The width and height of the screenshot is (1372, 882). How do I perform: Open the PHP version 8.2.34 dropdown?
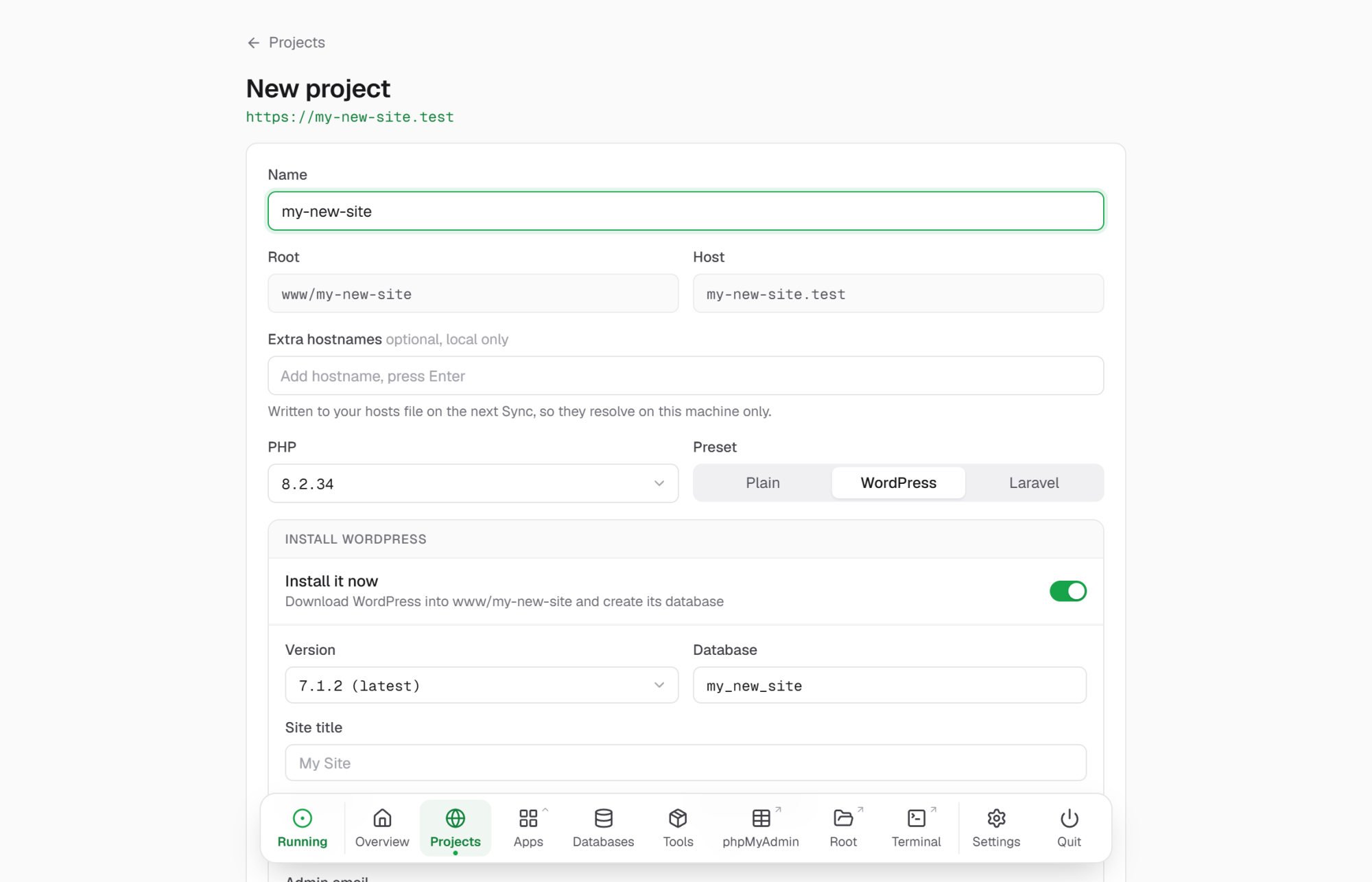473,483
